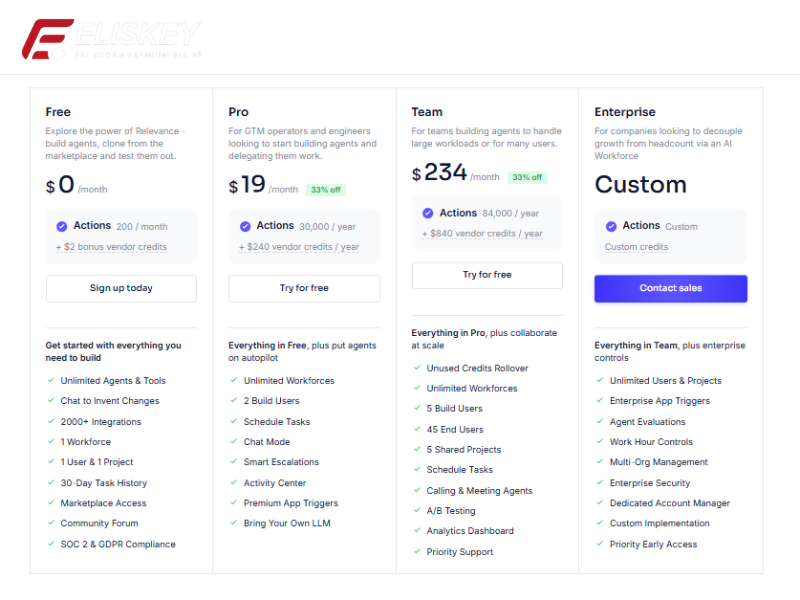The width and height of the screenshot is (800, 600).
Task: Click the 33% off badge on Pro plan
Action: (326, 190)
